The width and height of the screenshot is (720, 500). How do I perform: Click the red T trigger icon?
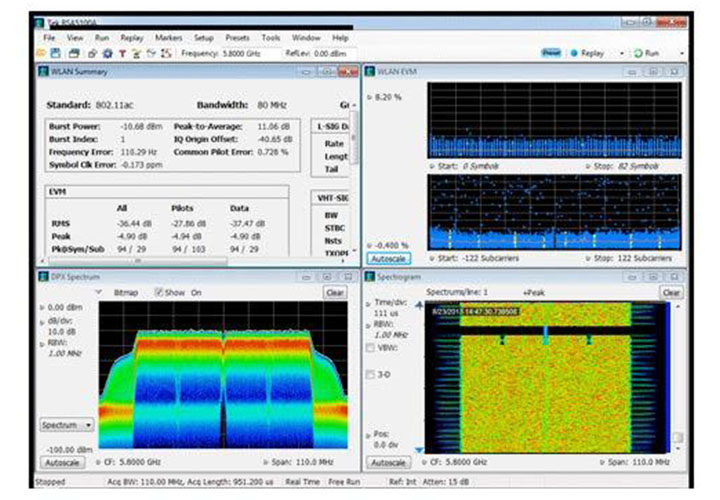click(122, 52)
